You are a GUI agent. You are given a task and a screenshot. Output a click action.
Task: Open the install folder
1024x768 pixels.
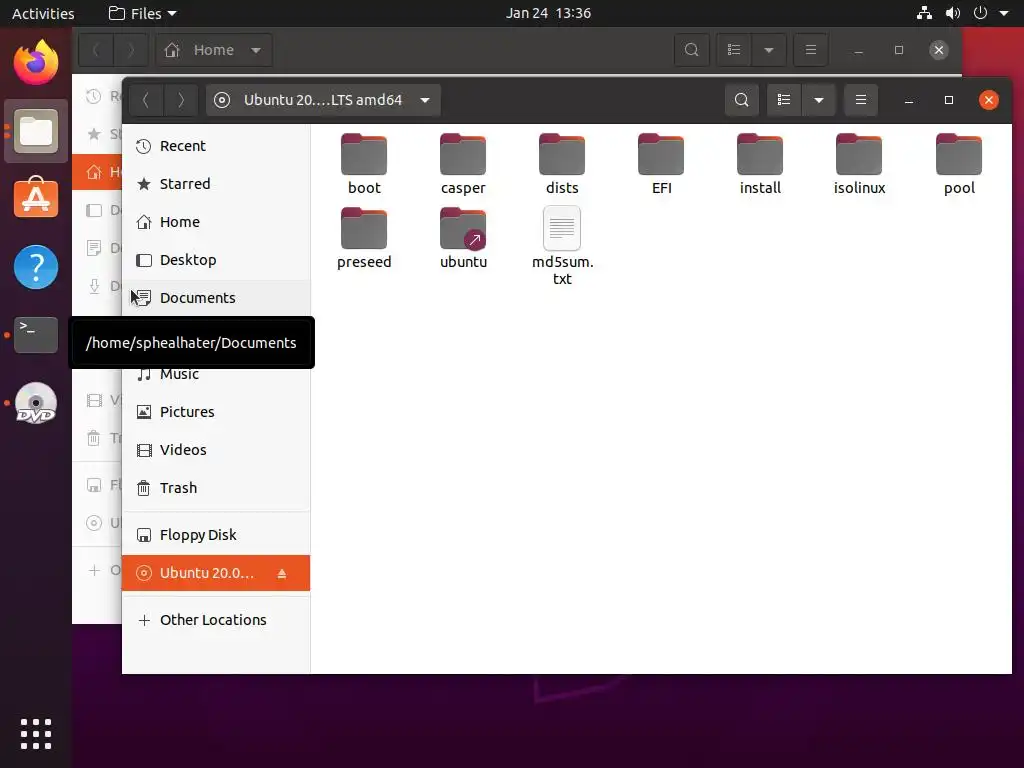tap(760, 164)
